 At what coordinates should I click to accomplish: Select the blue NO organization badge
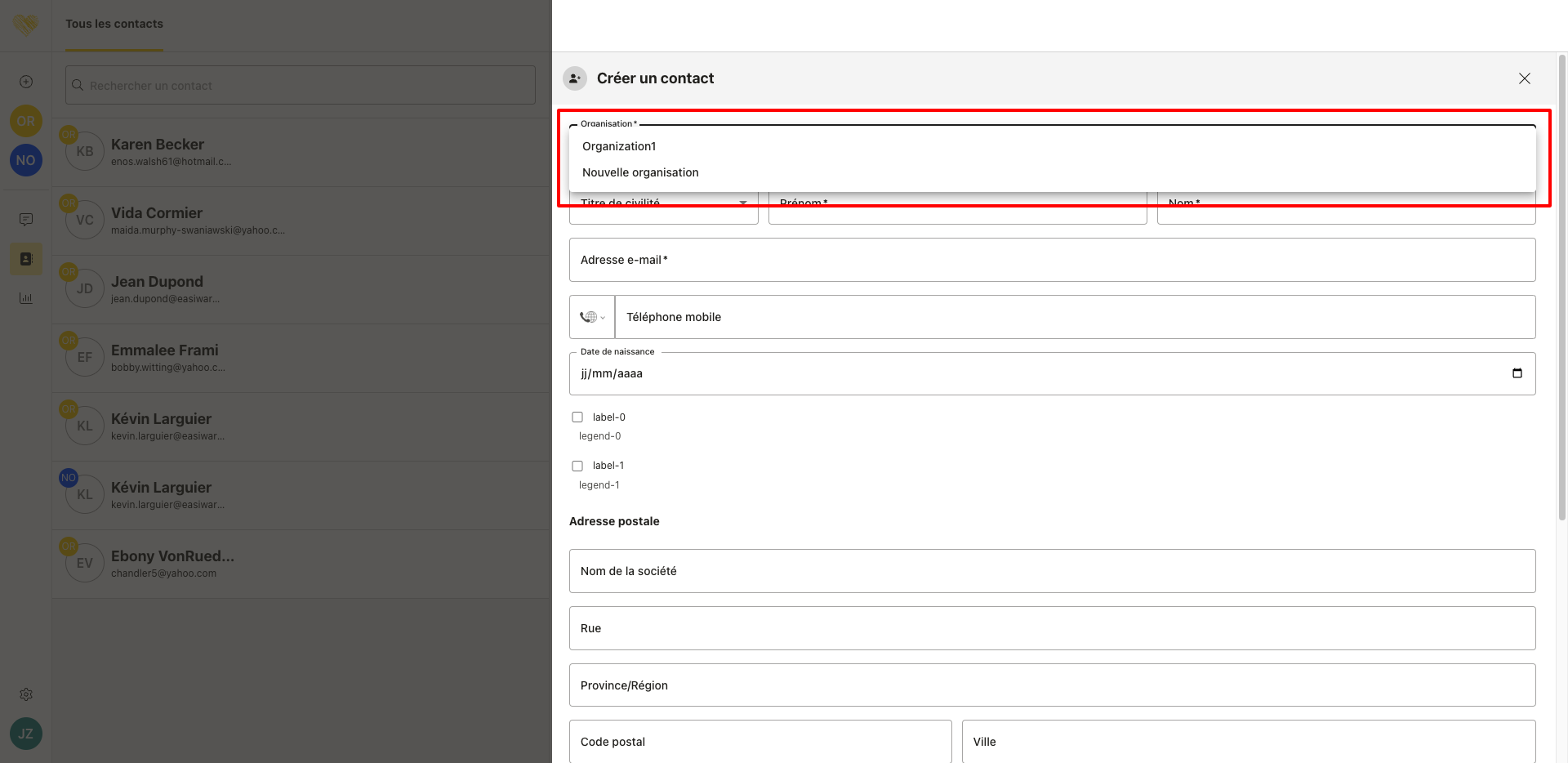click(x=26, y=160)
